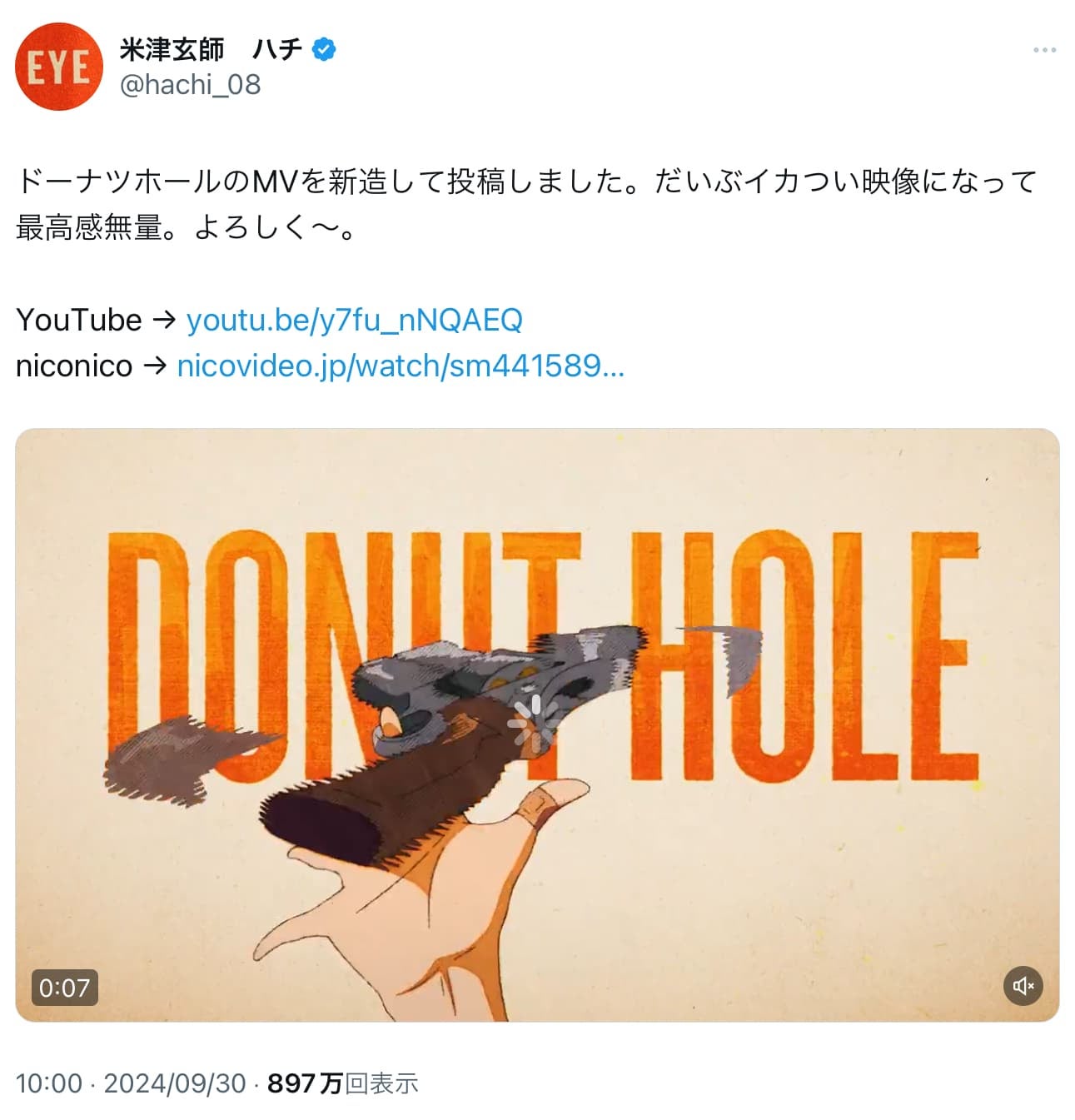Click the display name 米津玄師 ハチ
Screen dimensions: 1075x1120
tap(212, 50)
